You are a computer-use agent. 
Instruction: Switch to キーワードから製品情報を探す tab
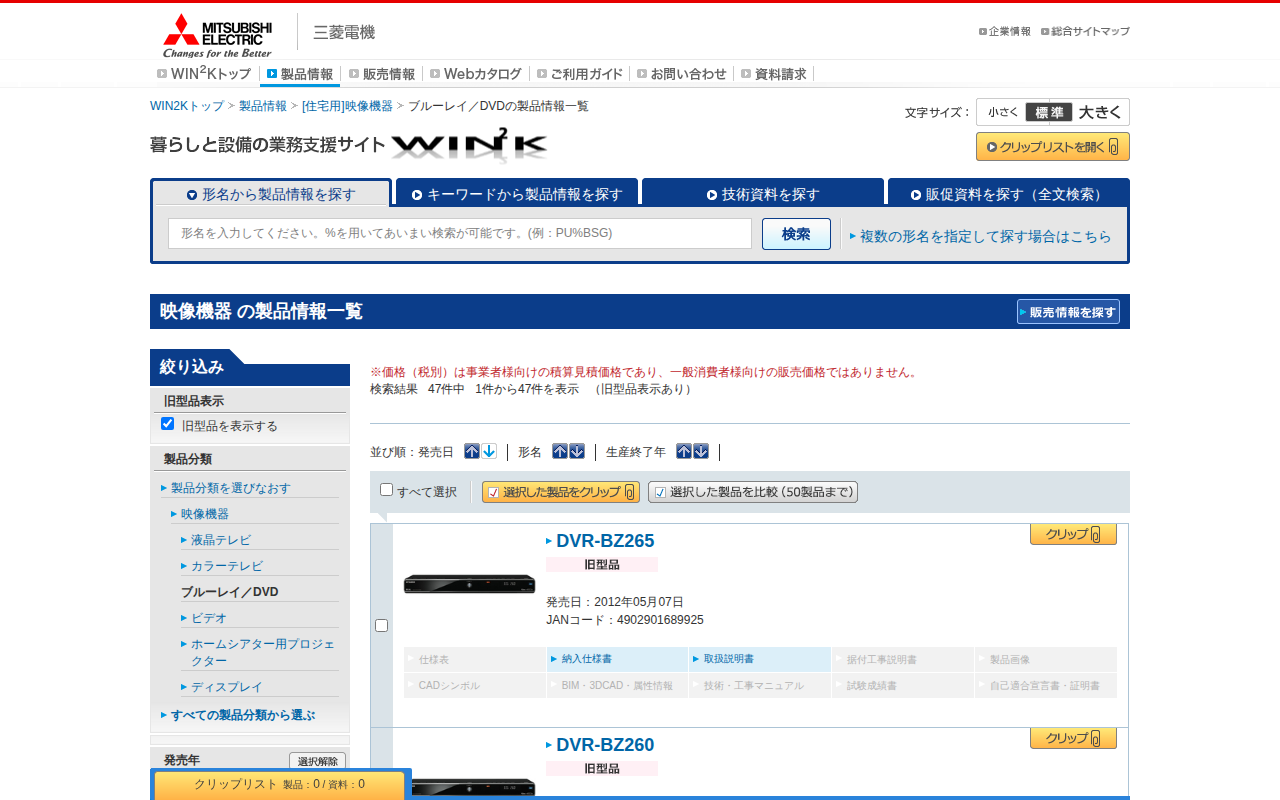coord(517,193)
